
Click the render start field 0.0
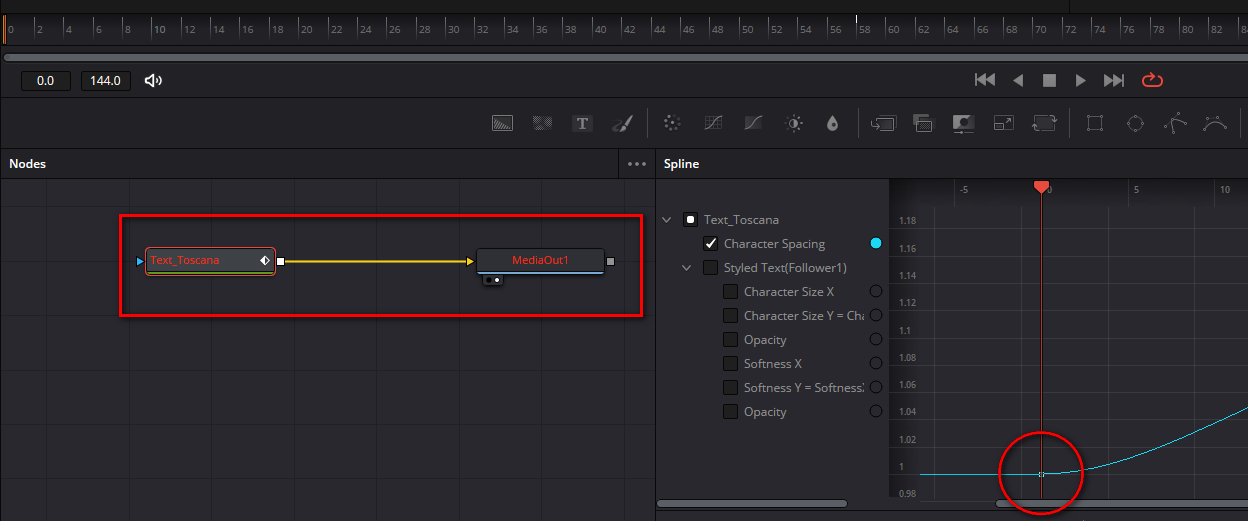click(x=46, y=81)
